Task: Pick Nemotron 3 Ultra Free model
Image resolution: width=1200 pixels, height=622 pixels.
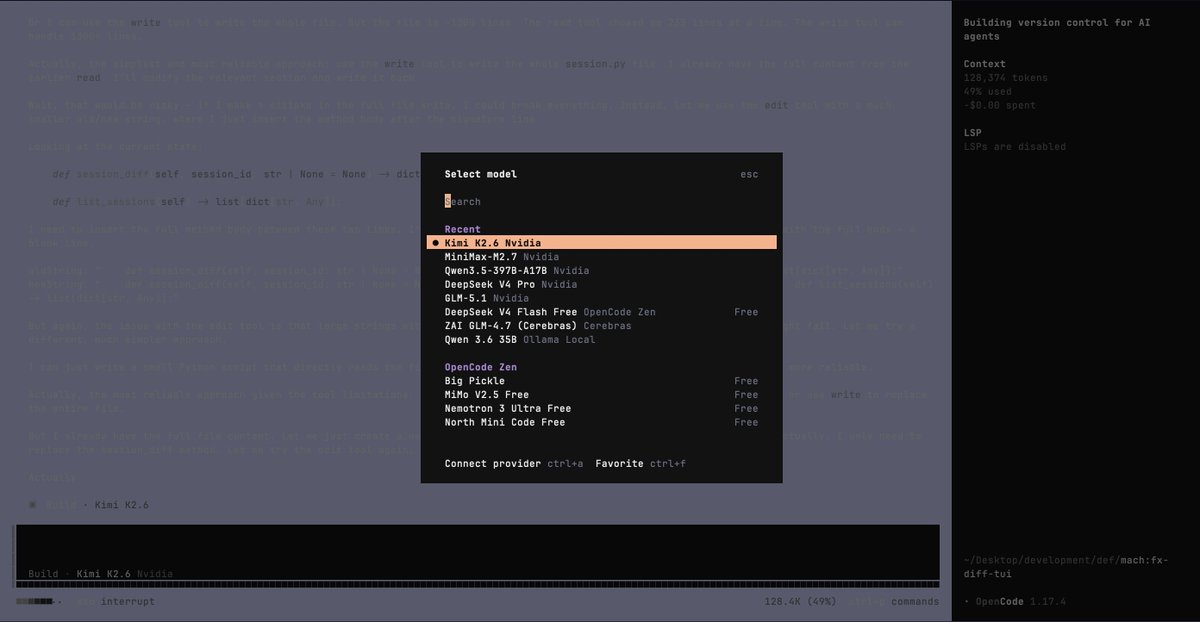Action: (601, 409)
